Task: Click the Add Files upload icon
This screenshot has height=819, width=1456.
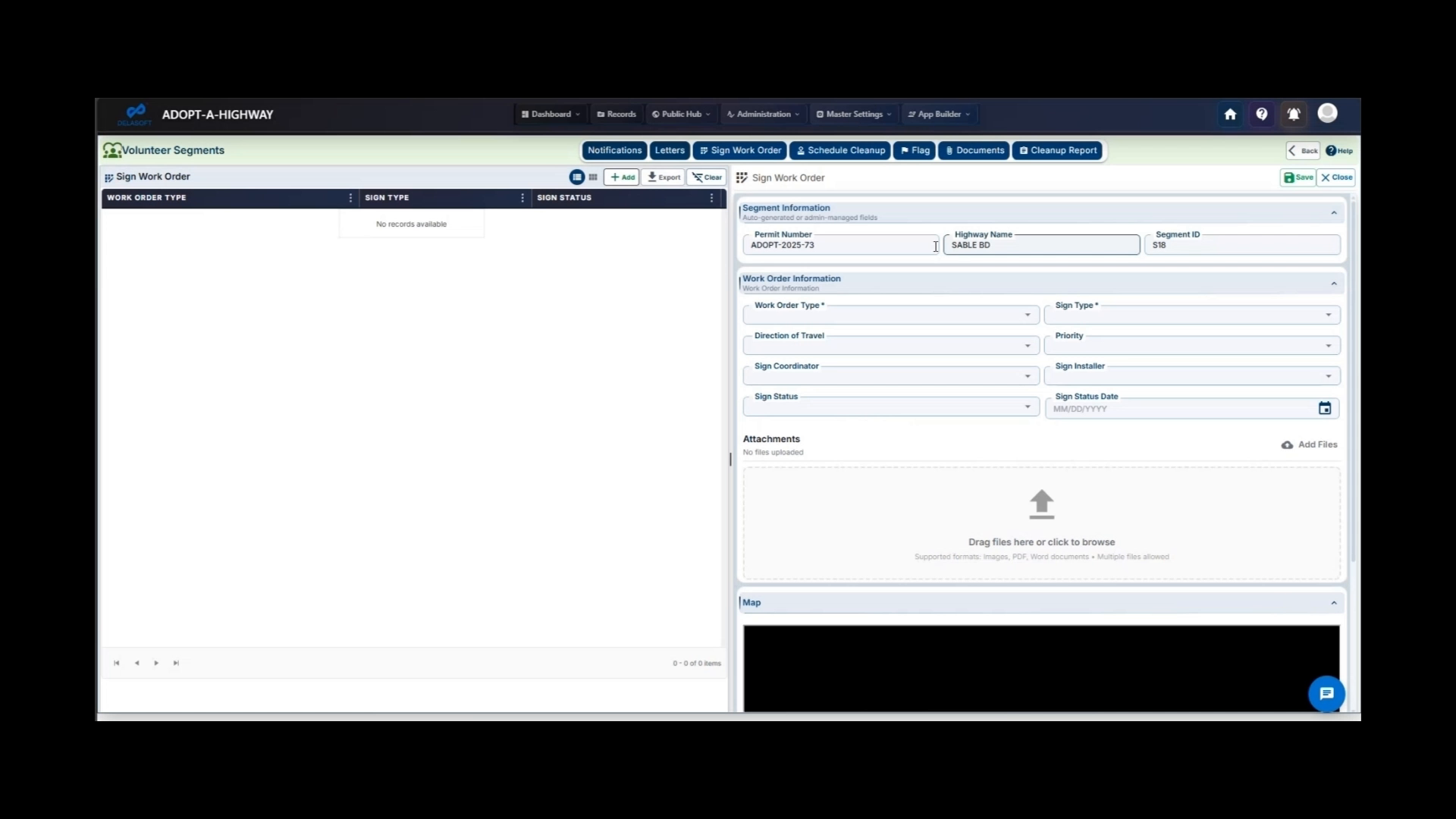Action: [1287, 445]
